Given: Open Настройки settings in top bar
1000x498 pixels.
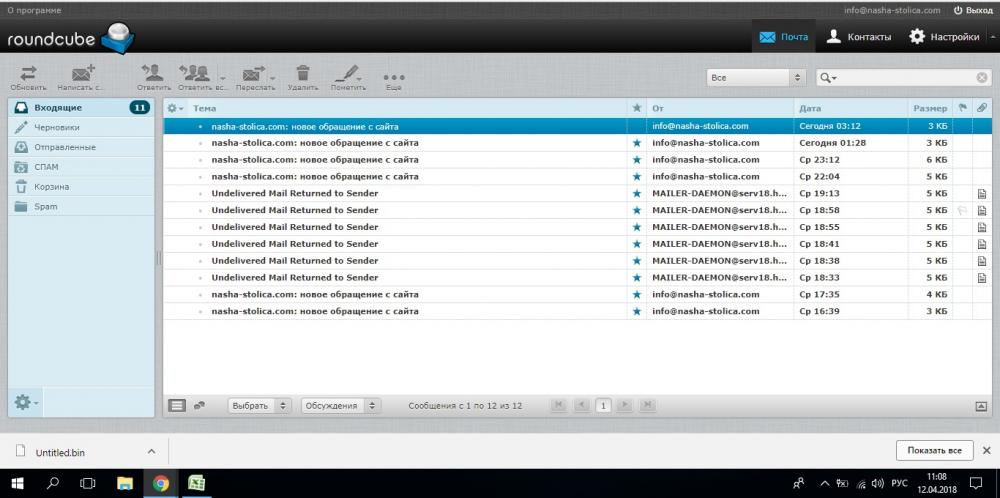Looking at the screenshot, I should coord(943,37).
